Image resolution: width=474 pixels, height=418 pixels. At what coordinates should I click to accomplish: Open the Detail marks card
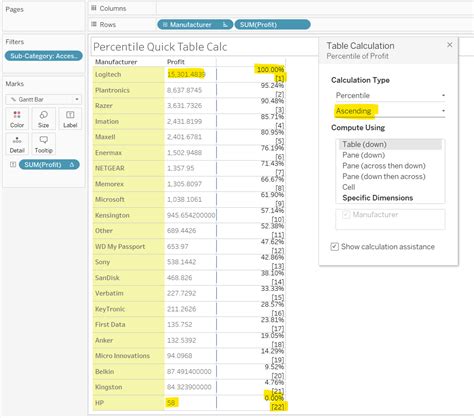(x=17, y=144)
